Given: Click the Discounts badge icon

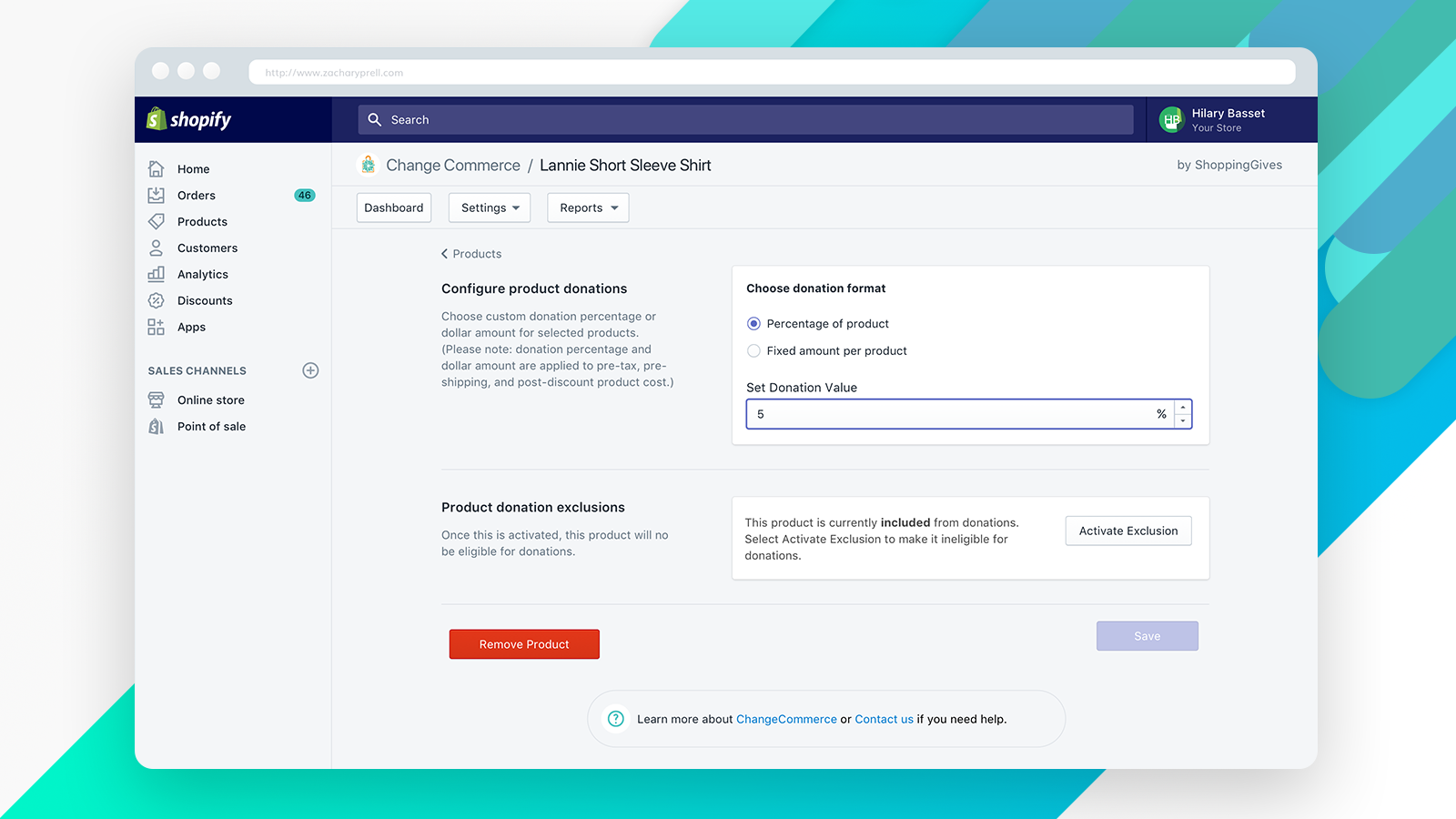Looking at the screenshot, I should tap(157, 300).
